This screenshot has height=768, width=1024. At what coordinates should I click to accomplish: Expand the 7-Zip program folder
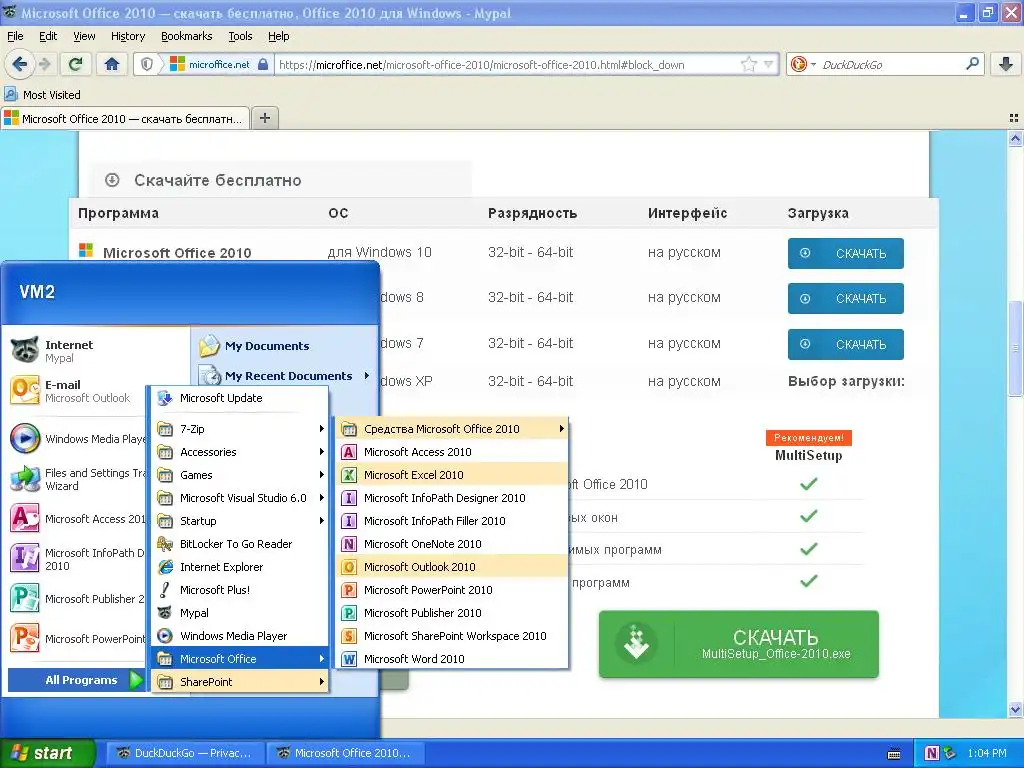[240, 429]
